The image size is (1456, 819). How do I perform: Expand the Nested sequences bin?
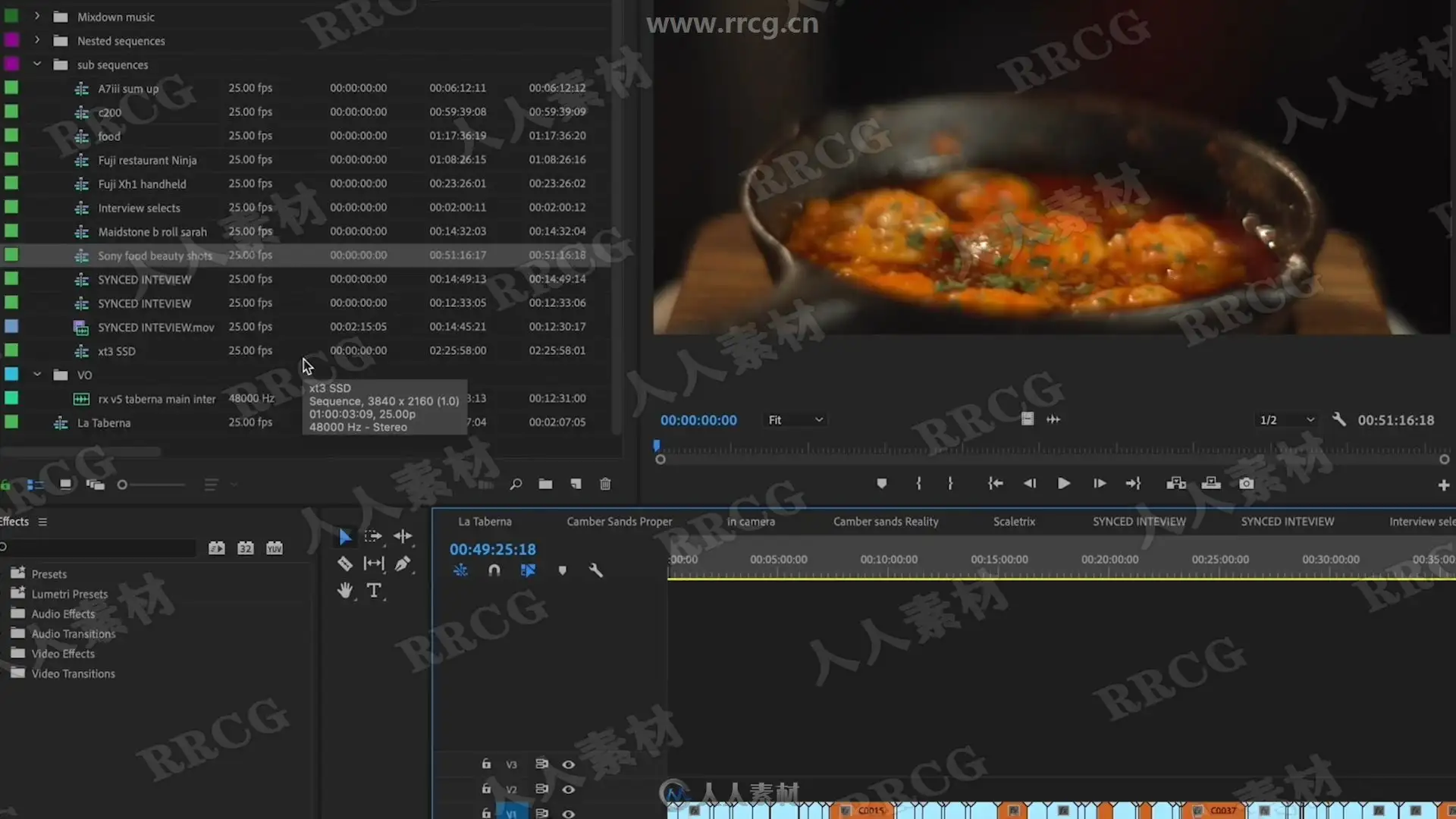click(37, 40)
